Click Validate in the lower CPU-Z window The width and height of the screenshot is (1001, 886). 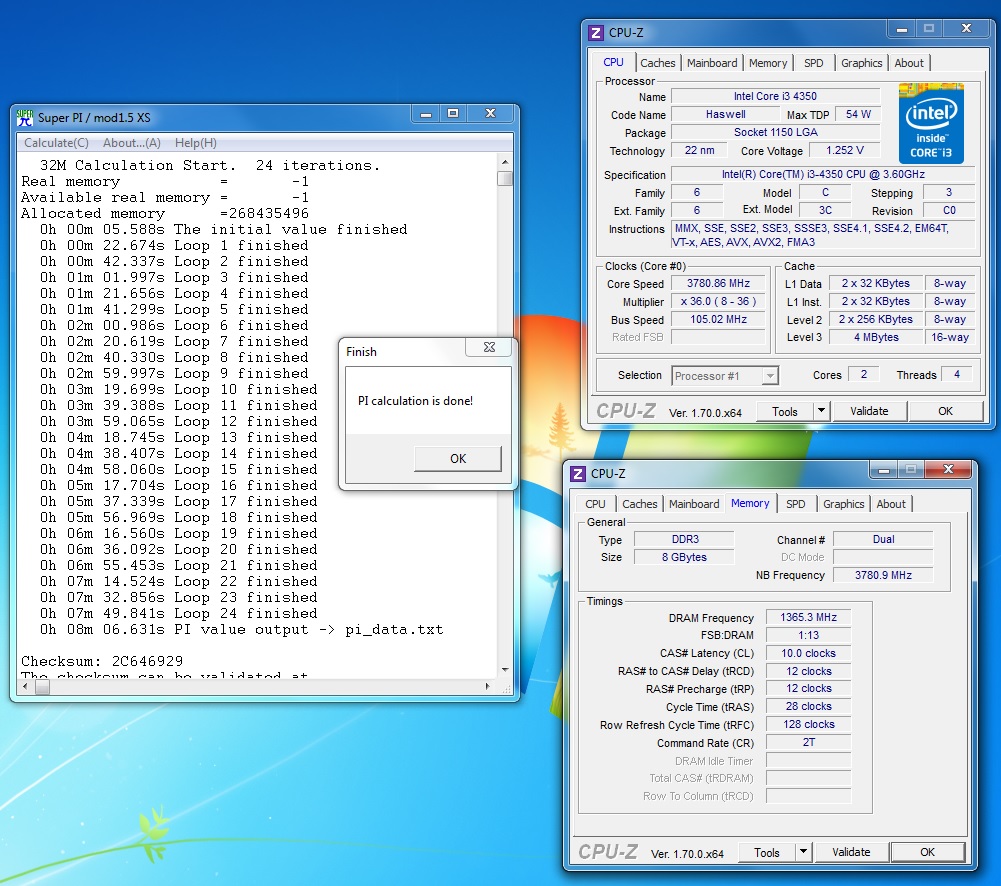tap(851, 853)
